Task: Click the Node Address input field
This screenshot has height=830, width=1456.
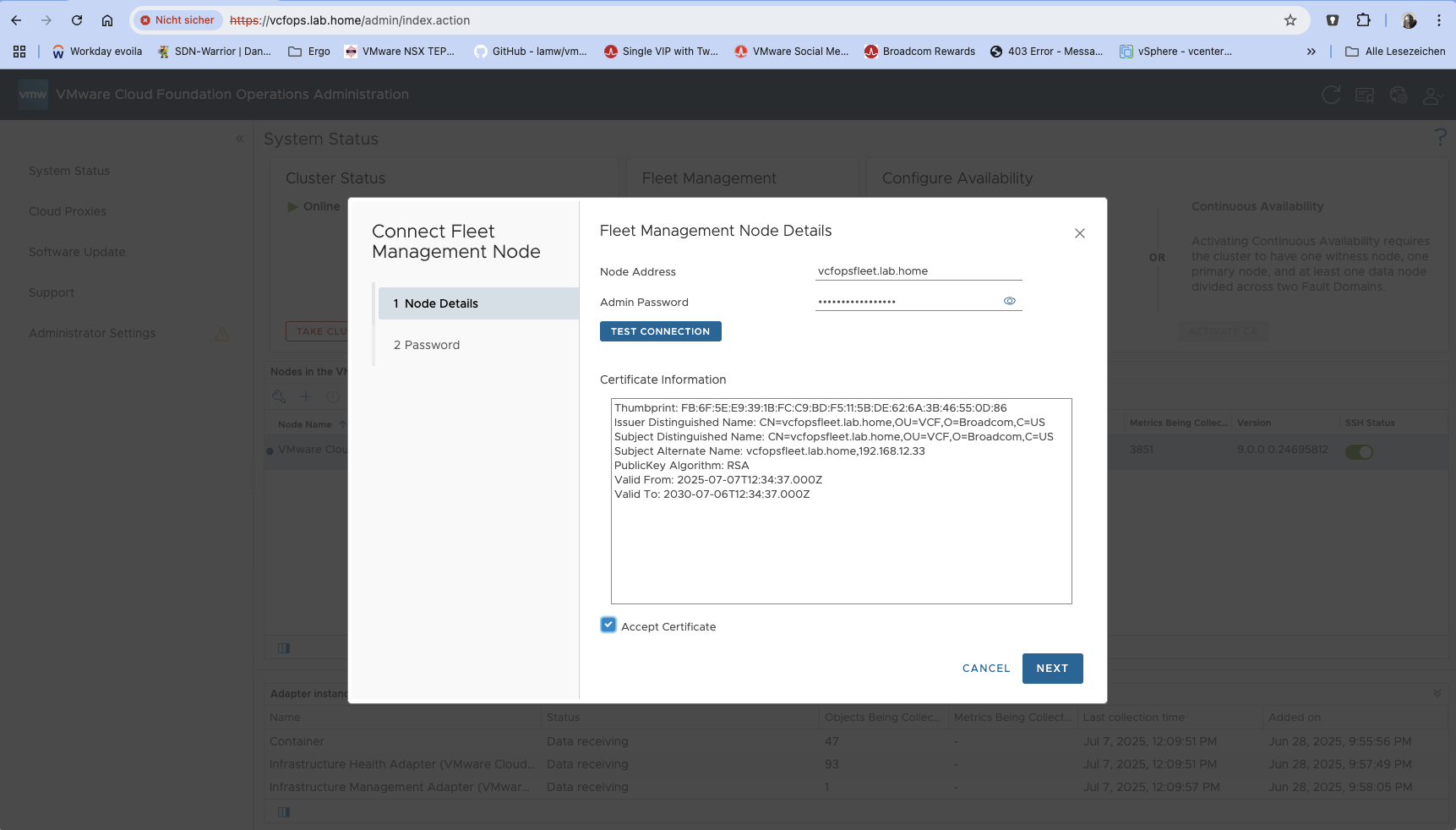Action: [x=919, y=271]
